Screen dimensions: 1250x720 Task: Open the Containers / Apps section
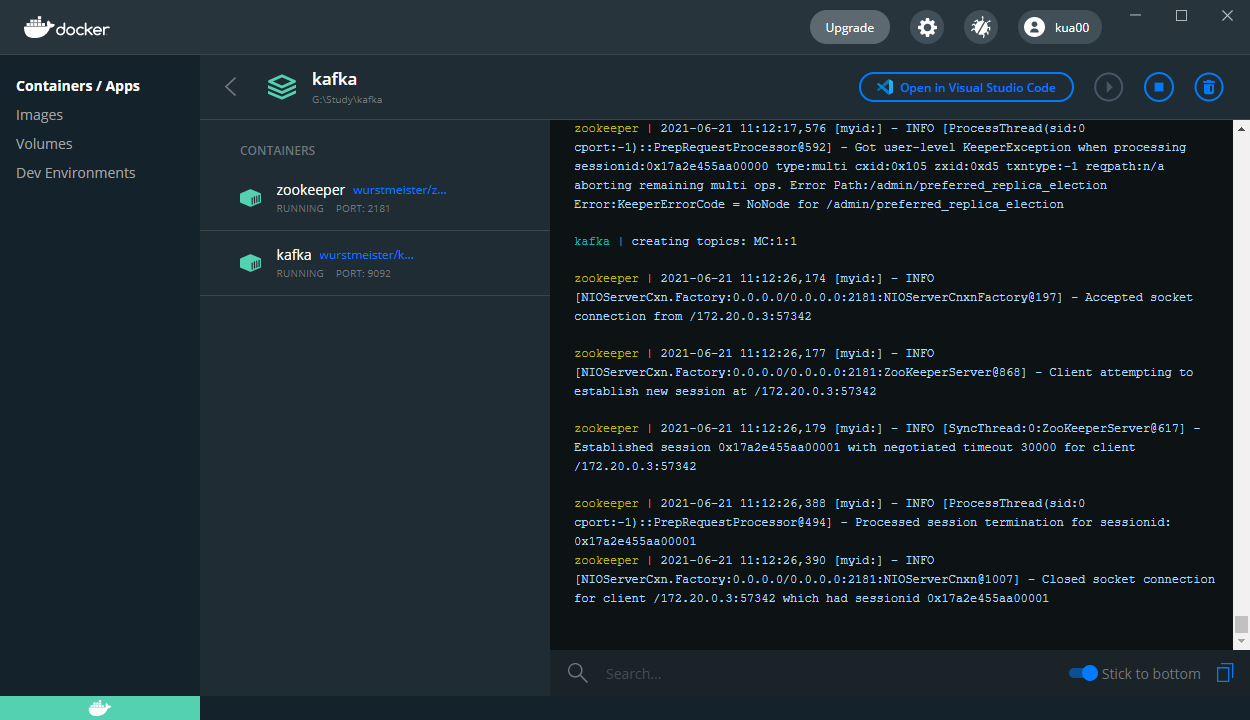[78, 86]
